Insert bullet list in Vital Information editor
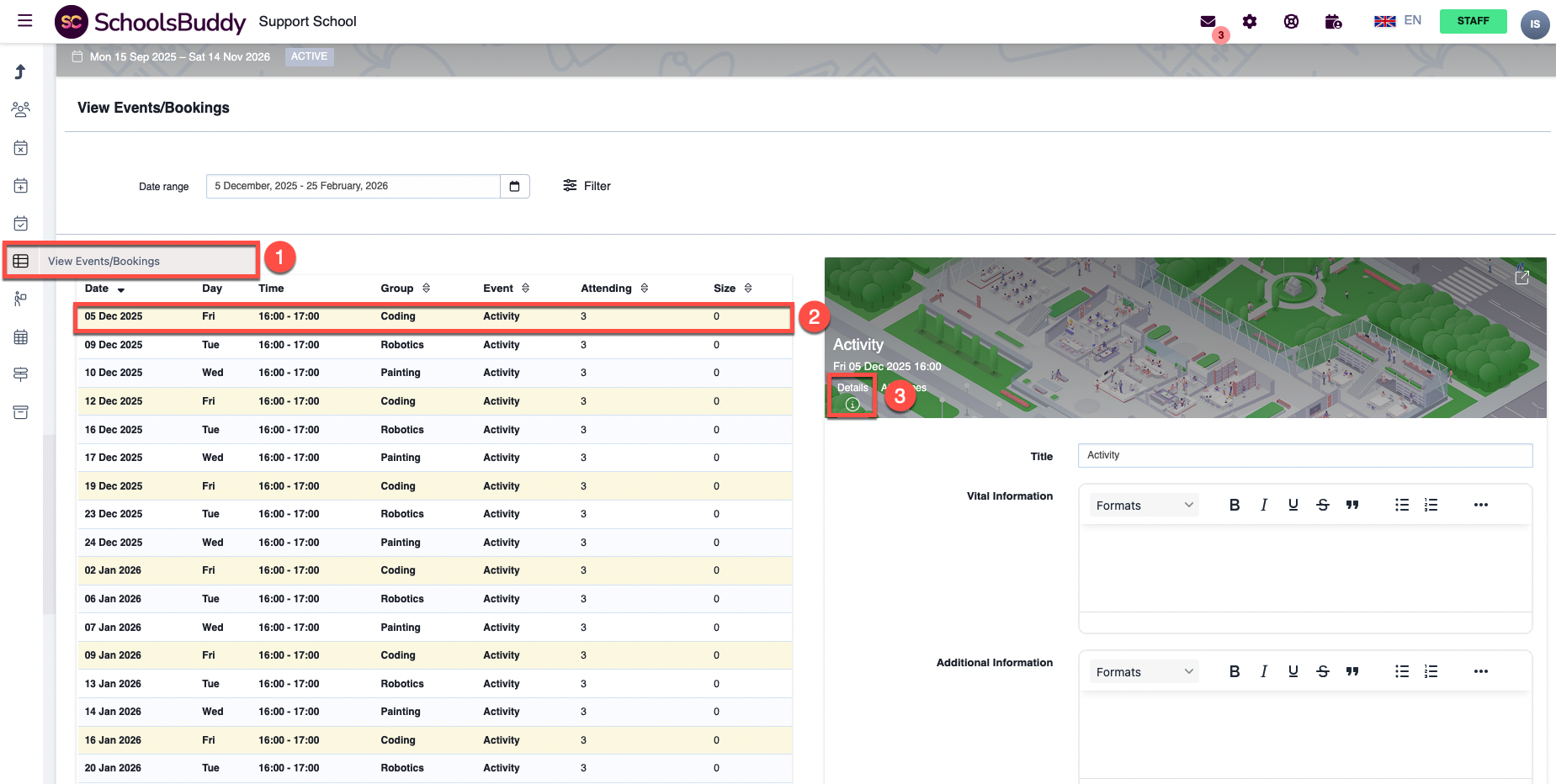 [x=1401, y=505]
